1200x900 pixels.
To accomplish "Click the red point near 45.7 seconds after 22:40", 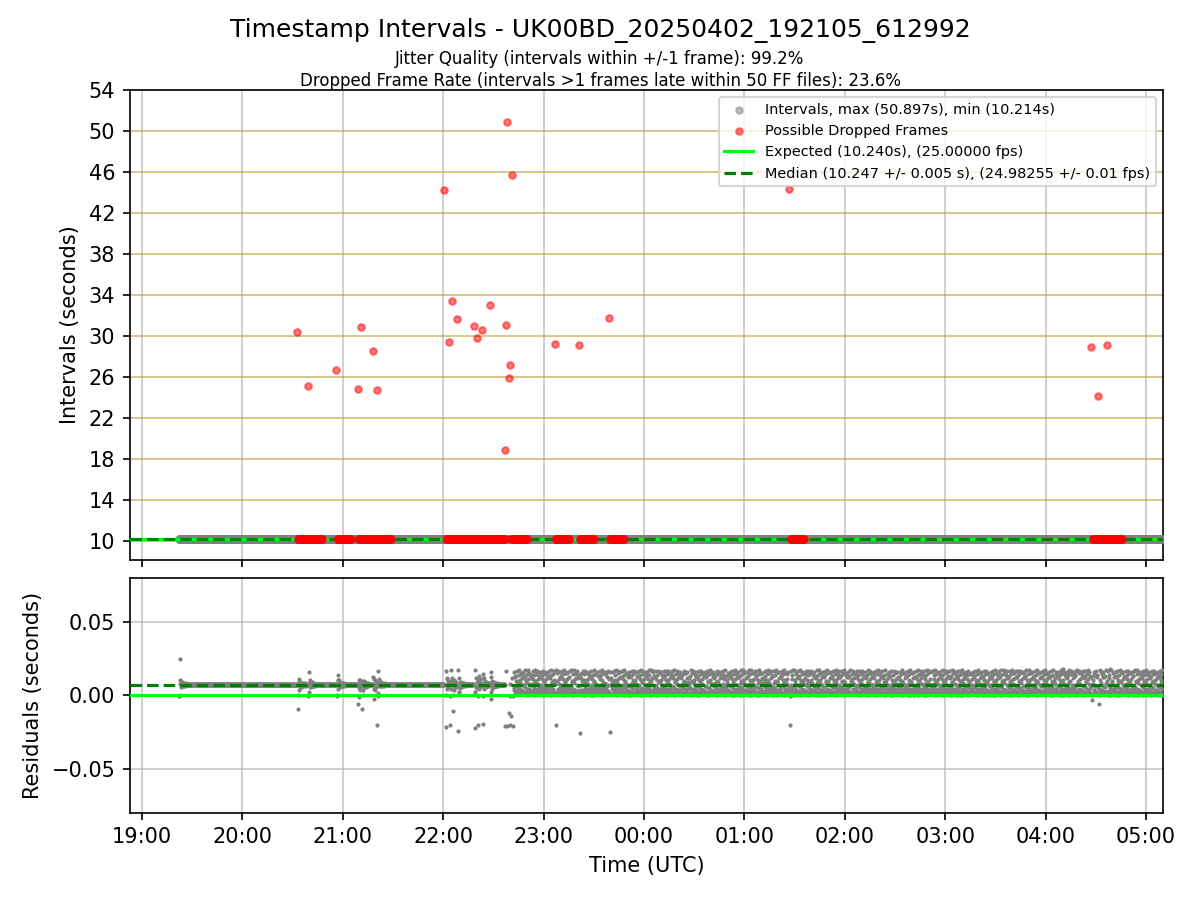I will click(512, 175).
